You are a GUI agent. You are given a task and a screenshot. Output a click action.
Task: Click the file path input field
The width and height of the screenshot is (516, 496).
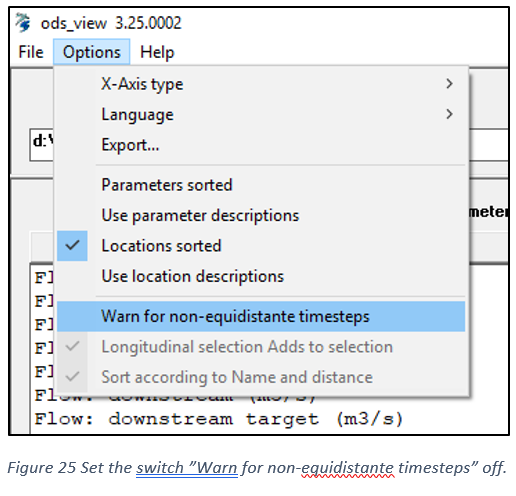pyautogui.click(x=41, y=145)
